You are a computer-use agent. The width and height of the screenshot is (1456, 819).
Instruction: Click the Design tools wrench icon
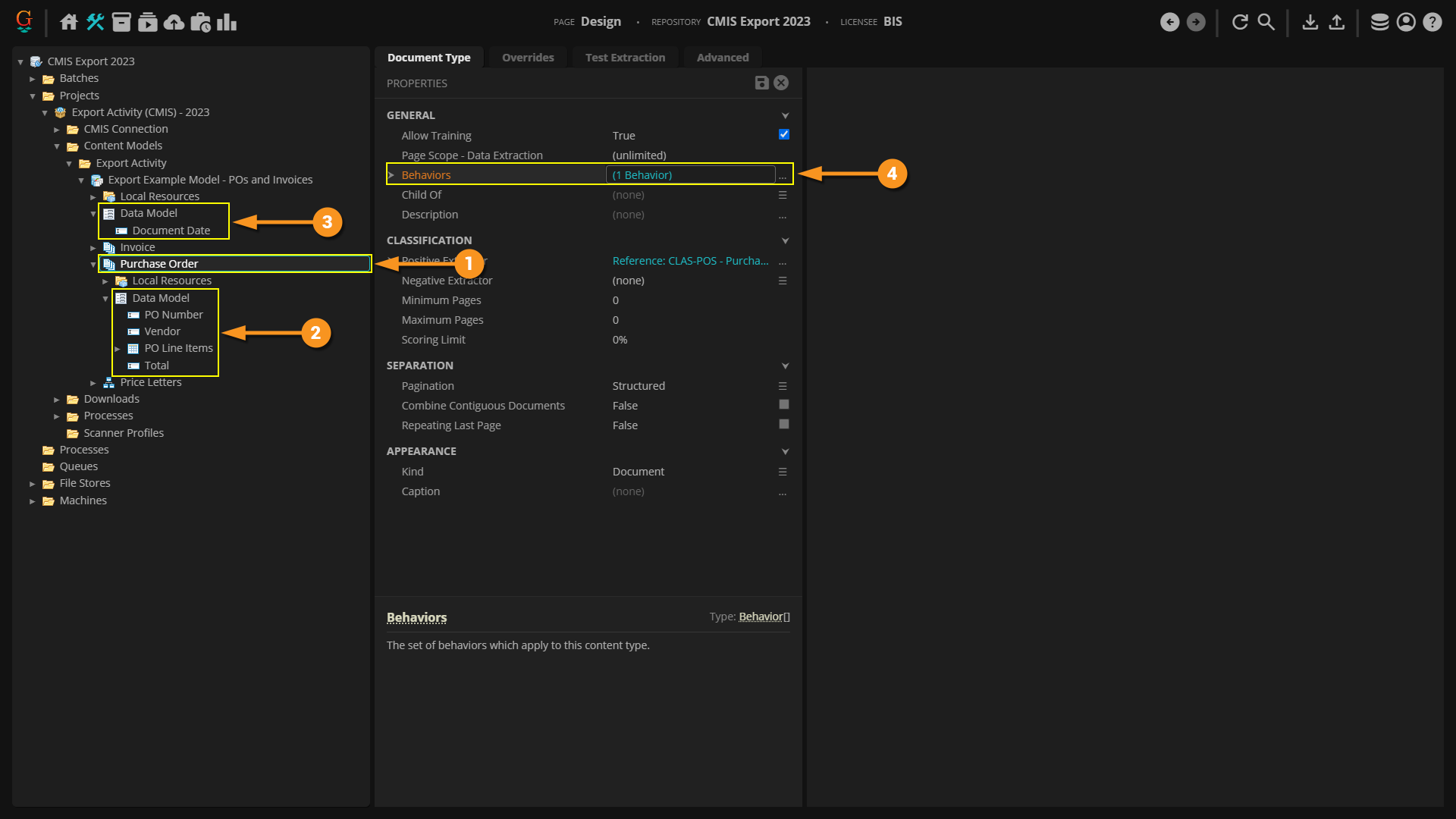pos(96,22)
